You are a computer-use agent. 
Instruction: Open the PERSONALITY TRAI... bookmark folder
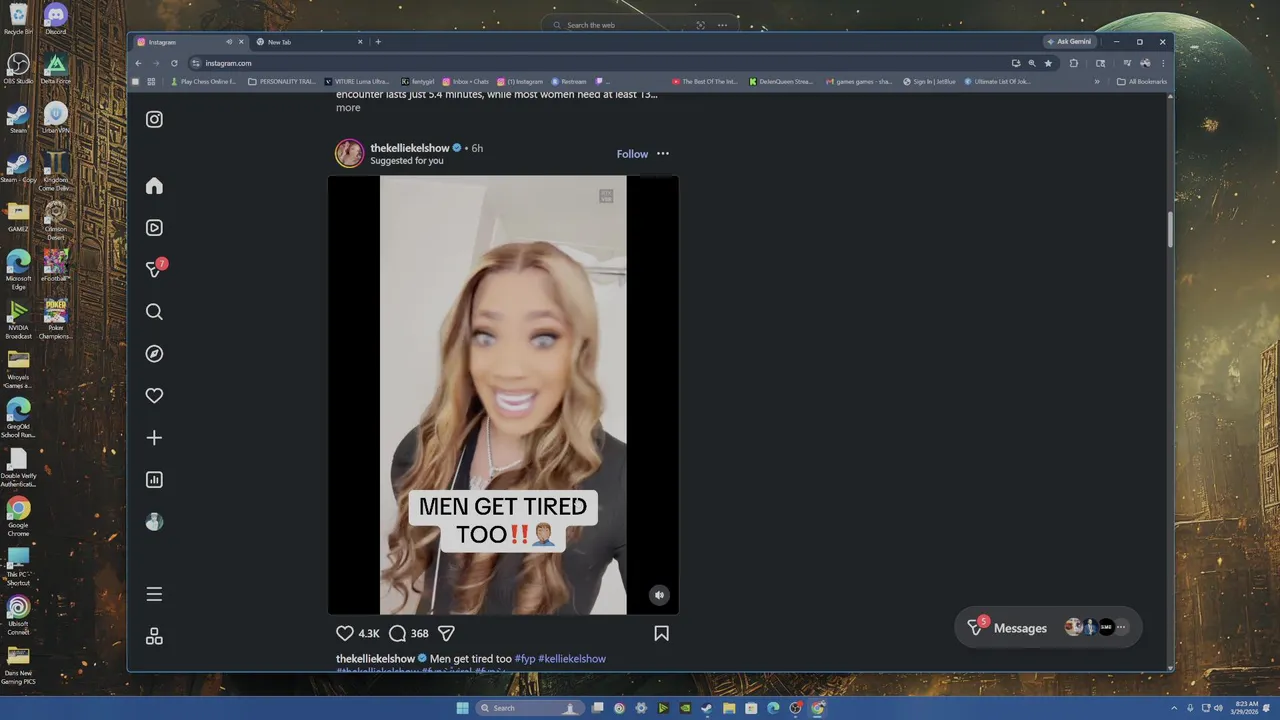[282, 82]
